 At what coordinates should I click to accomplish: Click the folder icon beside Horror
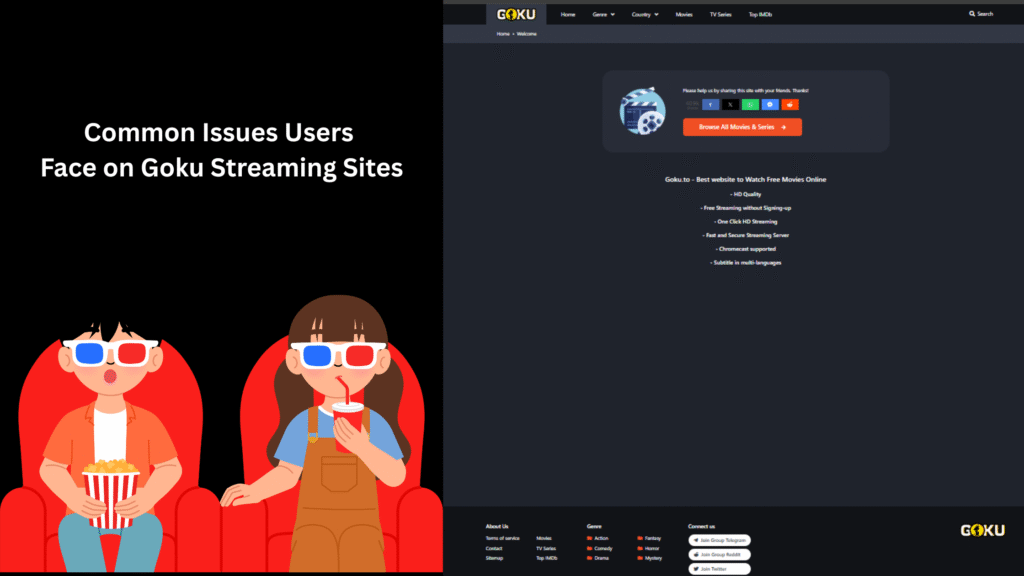(x=640, y=549)
